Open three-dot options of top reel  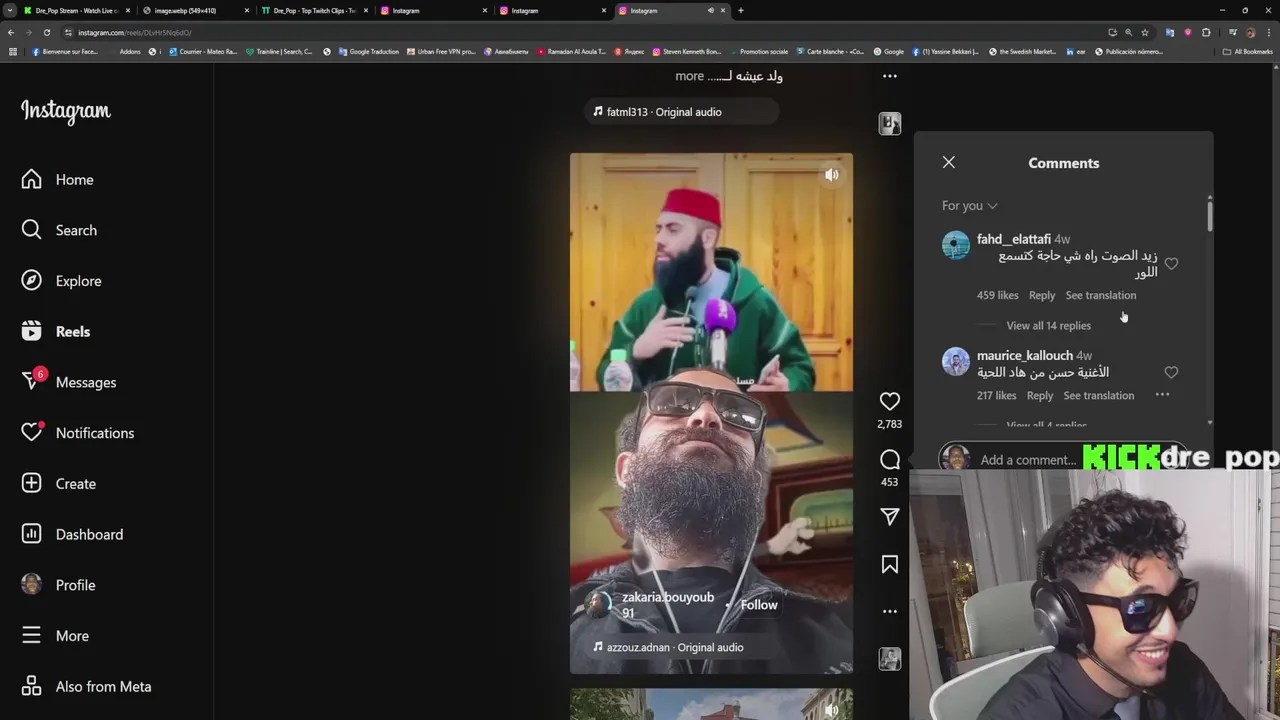click(x=889, y=76)
